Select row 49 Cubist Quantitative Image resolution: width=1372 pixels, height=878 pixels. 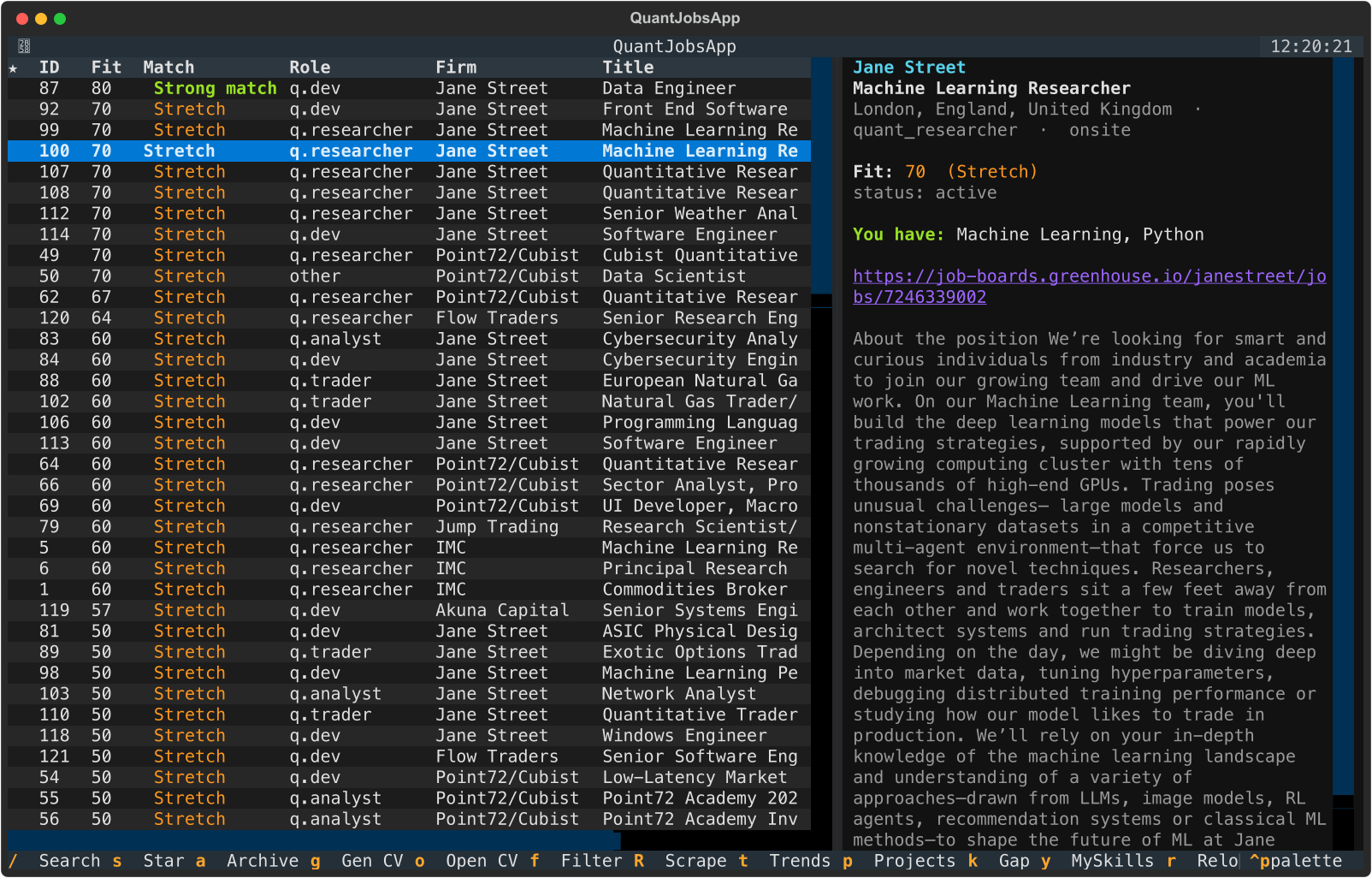point(409,255)
